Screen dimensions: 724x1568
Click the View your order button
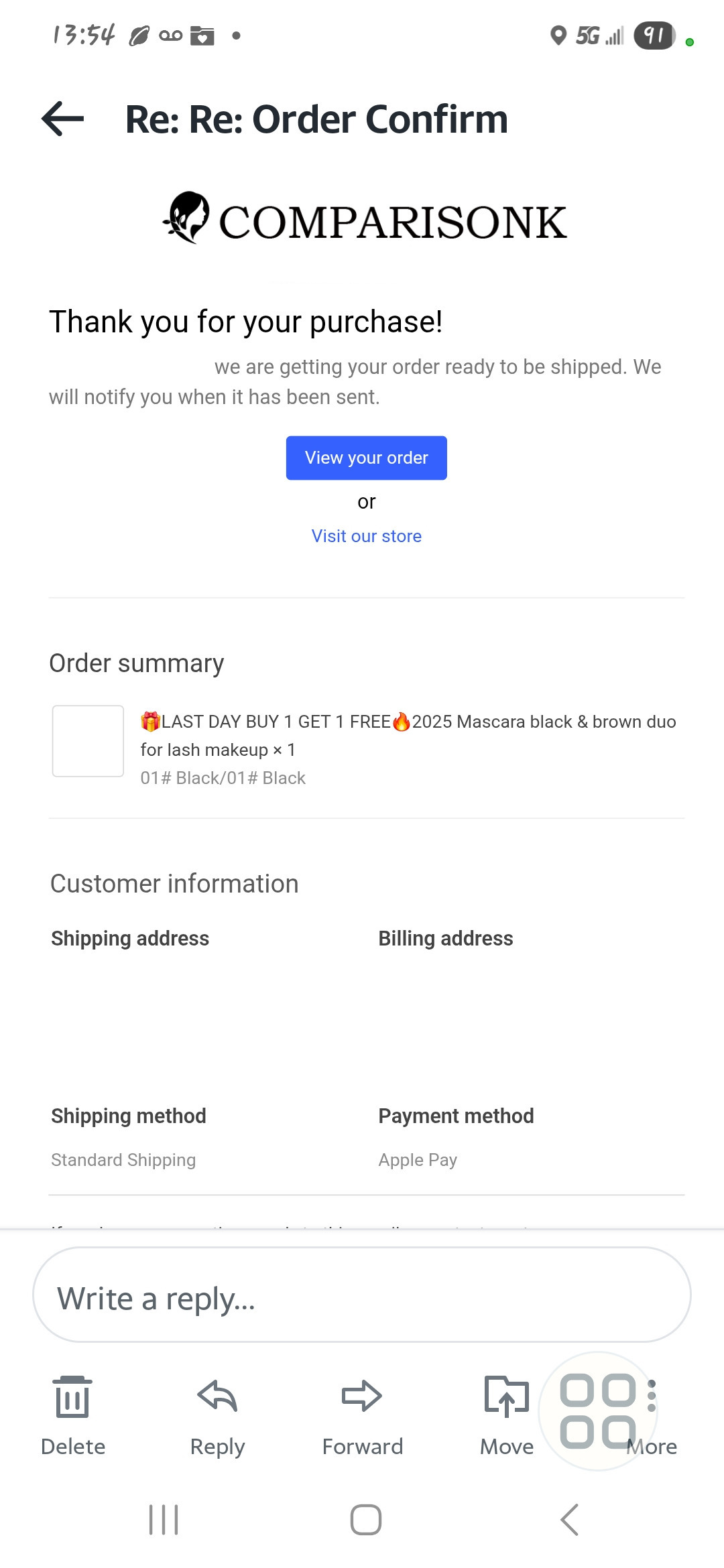click(x=366, y=458)
